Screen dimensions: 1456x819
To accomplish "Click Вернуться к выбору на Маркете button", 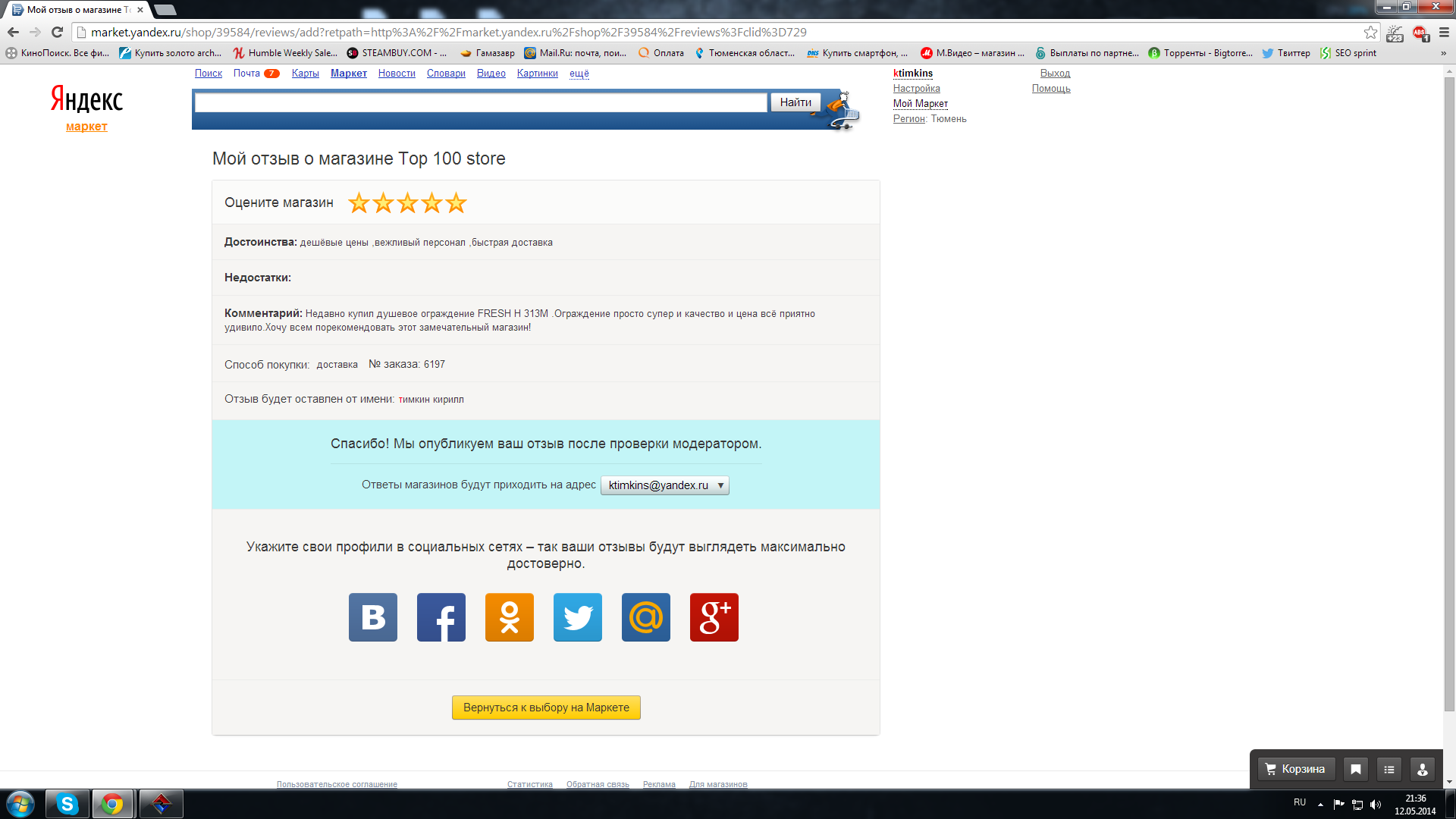I will tap(546, 708).
